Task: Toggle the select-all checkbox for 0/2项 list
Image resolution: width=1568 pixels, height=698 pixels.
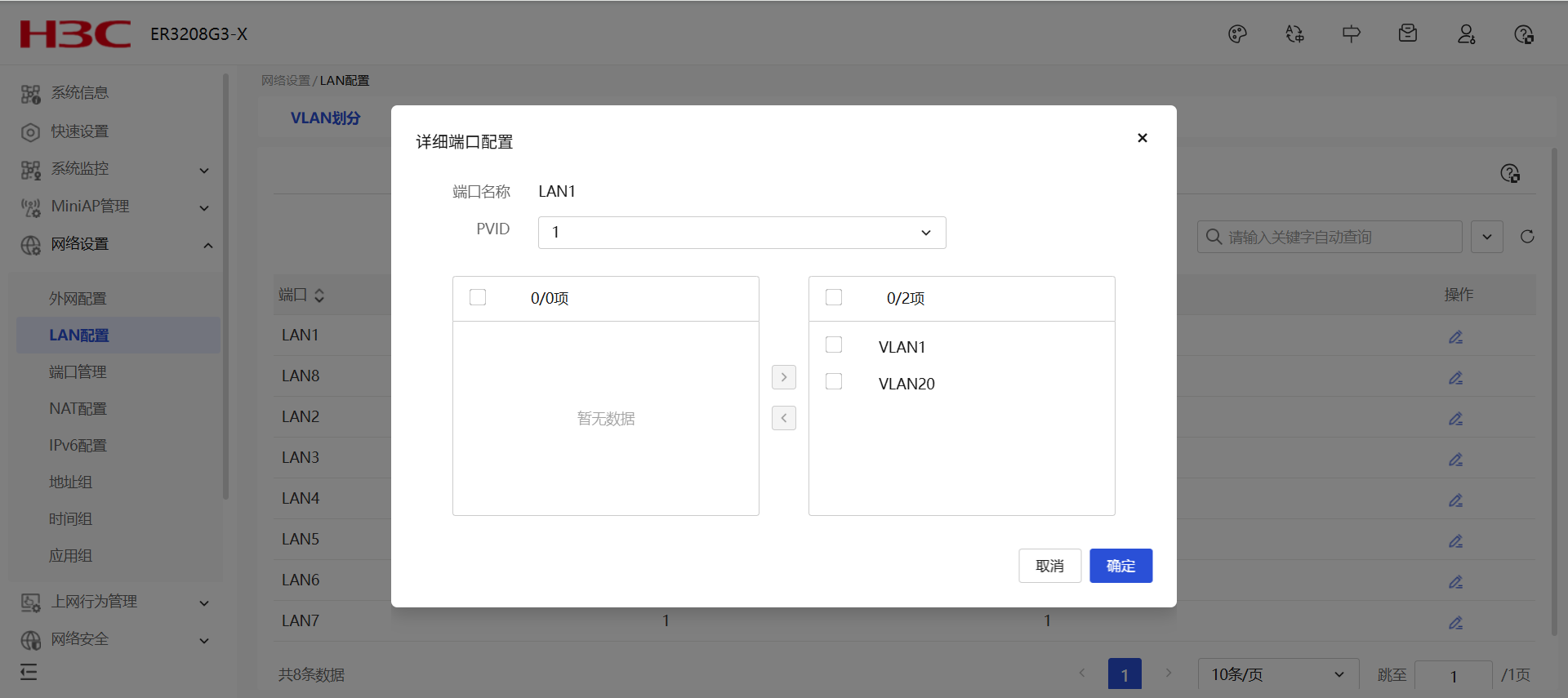Action: tap(834, 297)
